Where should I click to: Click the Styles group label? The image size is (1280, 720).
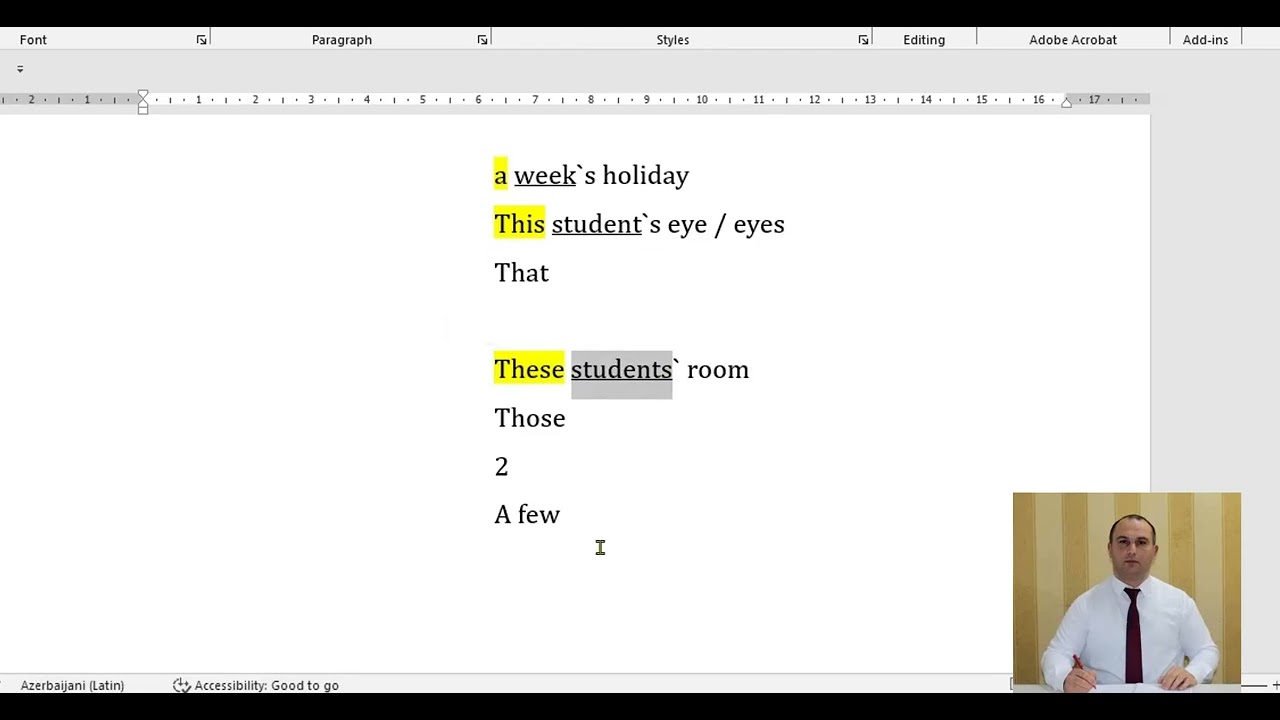673,40
